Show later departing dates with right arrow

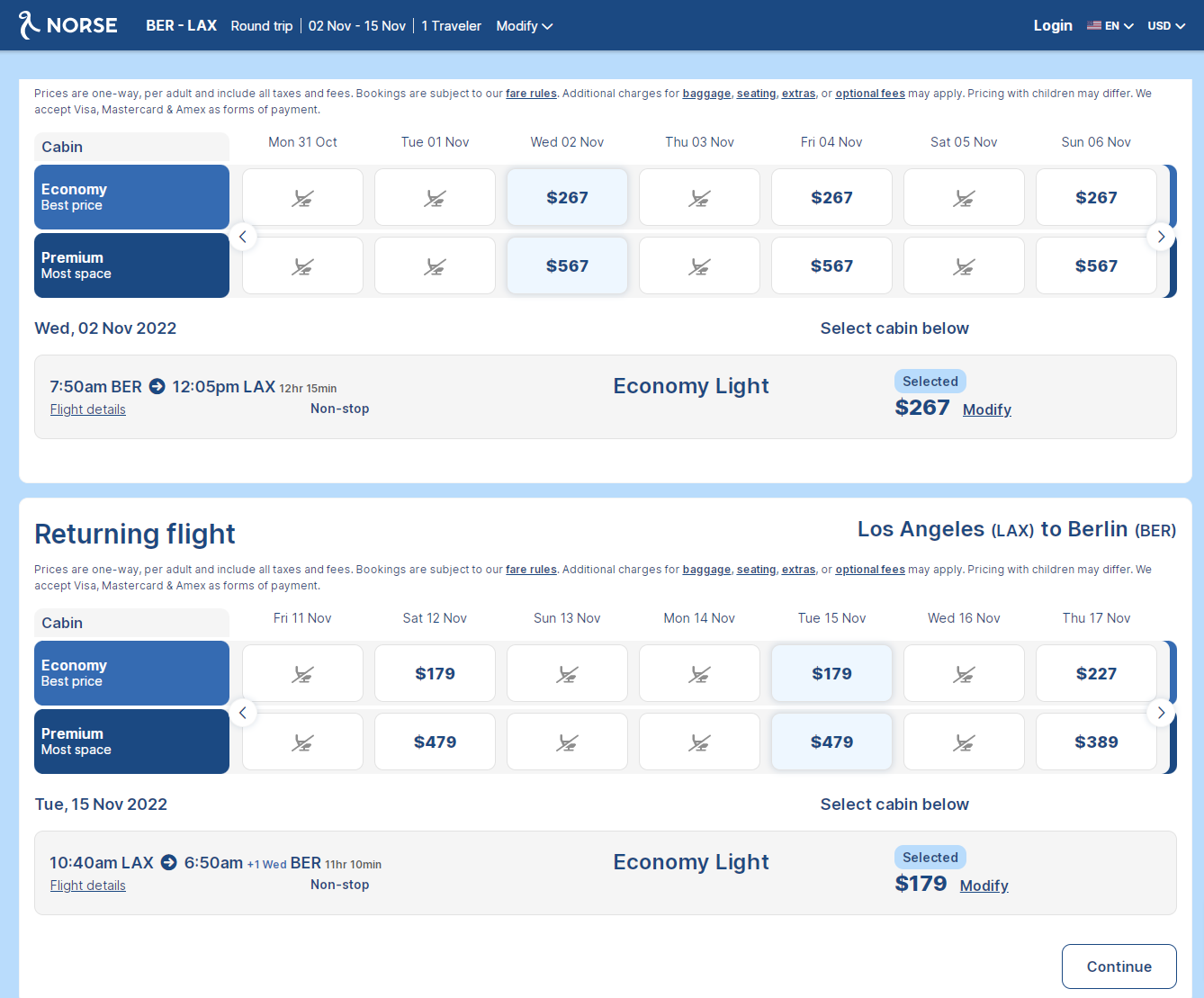click(x=1161, y=237)
